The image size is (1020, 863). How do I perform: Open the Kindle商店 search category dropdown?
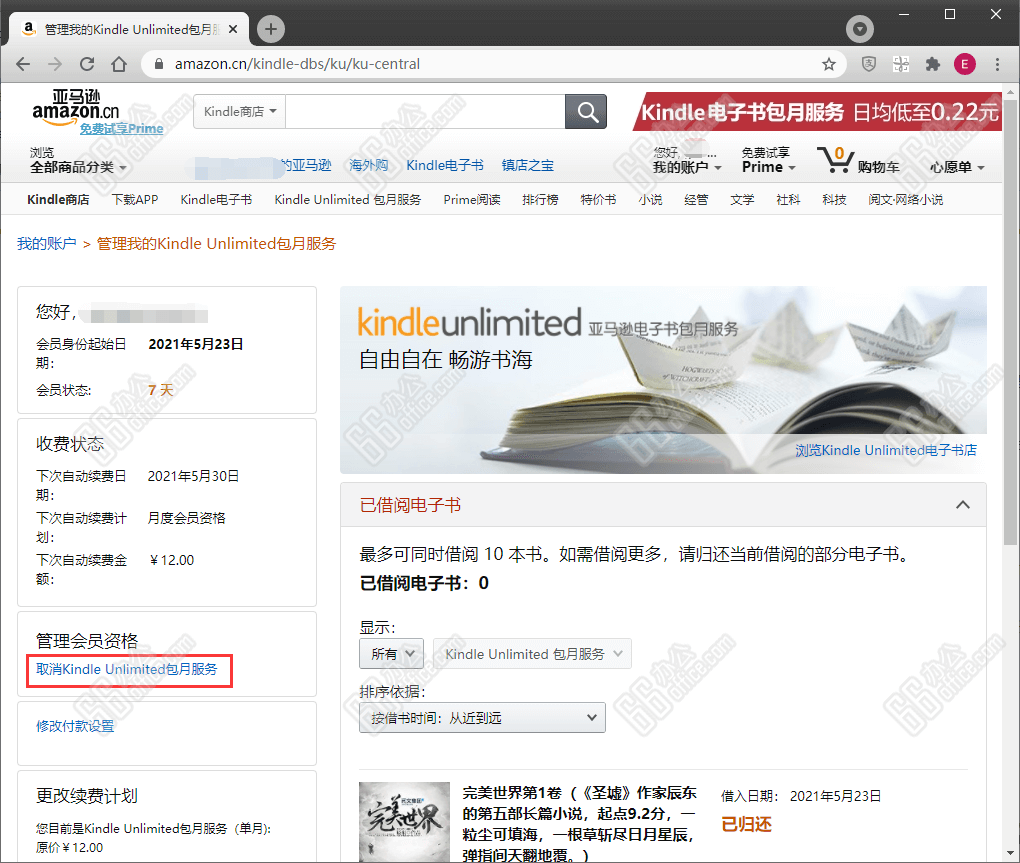240,111
